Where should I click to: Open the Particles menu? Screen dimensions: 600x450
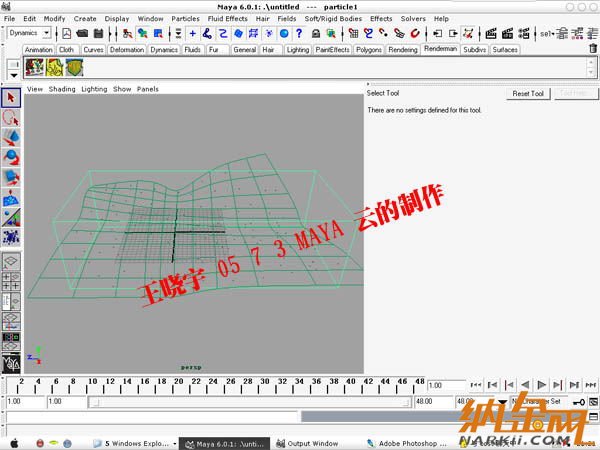[185, 19]
